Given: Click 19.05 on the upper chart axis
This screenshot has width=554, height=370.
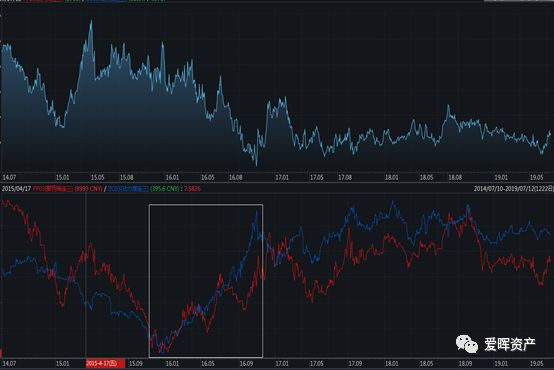Looking at the screenshot, I should pos(536,177).
